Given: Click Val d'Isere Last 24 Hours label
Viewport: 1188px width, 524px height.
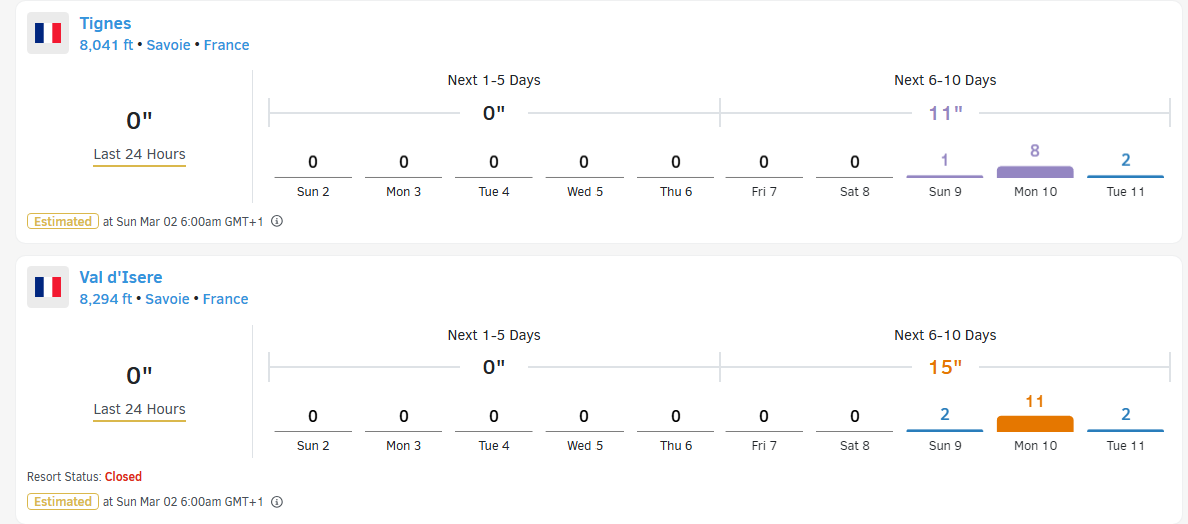Looking at the screenshot, I should (x=139, y=410).
